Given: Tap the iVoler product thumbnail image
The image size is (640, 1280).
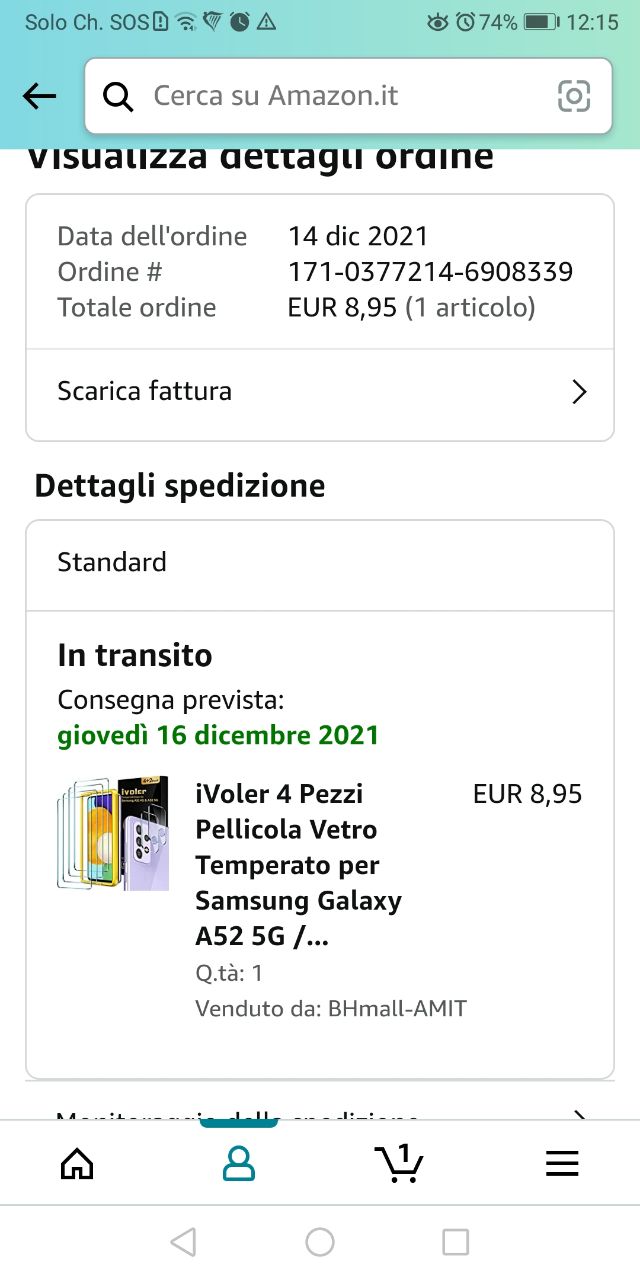Looking at the screenshot, I should 113,833.
